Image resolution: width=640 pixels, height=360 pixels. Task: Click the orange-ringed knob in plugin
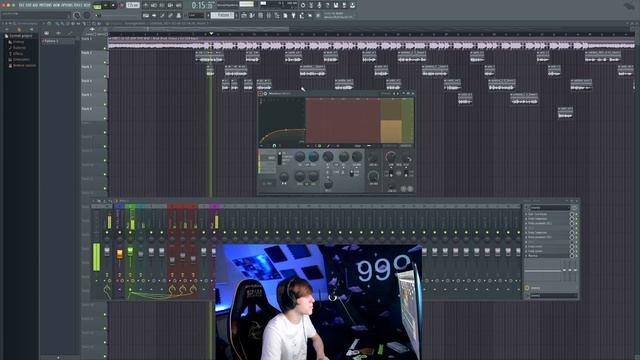tap(391, 156)
